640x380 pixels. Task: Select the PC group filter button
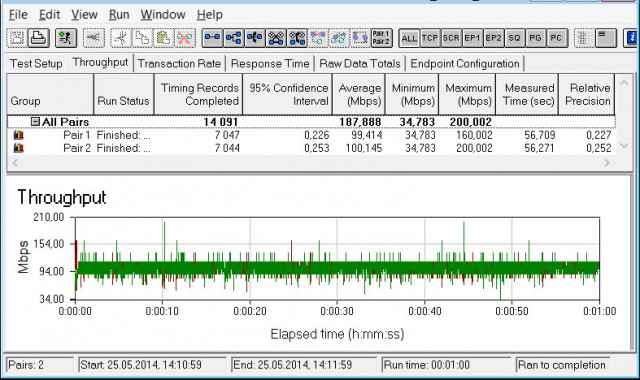pos(556,38)
